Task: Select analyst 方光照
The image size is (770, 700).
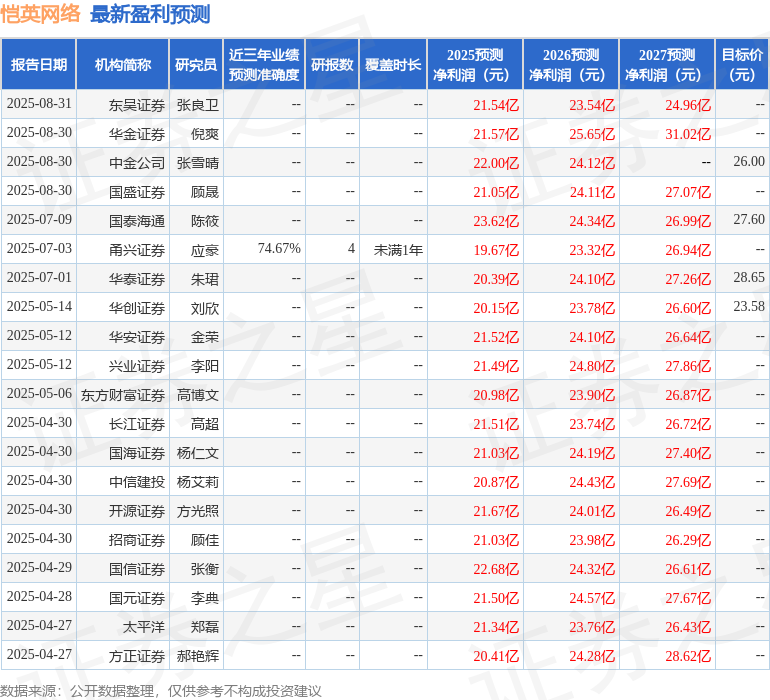Action: point(197,511)
